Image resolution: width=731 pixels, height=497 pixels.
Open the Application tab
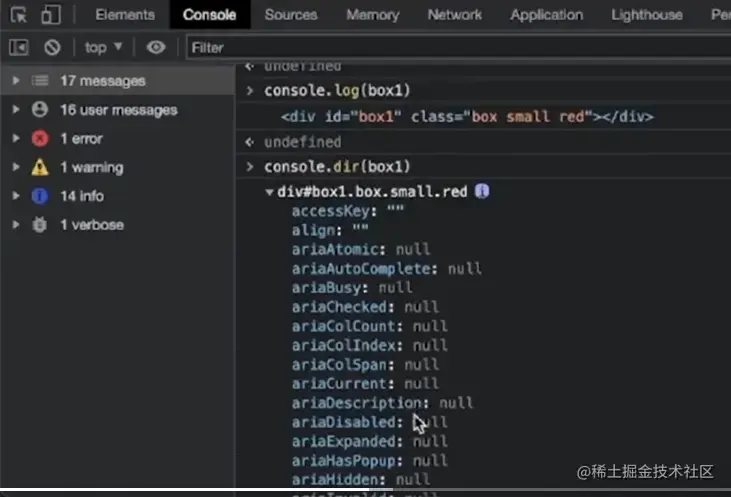(546, 15)
